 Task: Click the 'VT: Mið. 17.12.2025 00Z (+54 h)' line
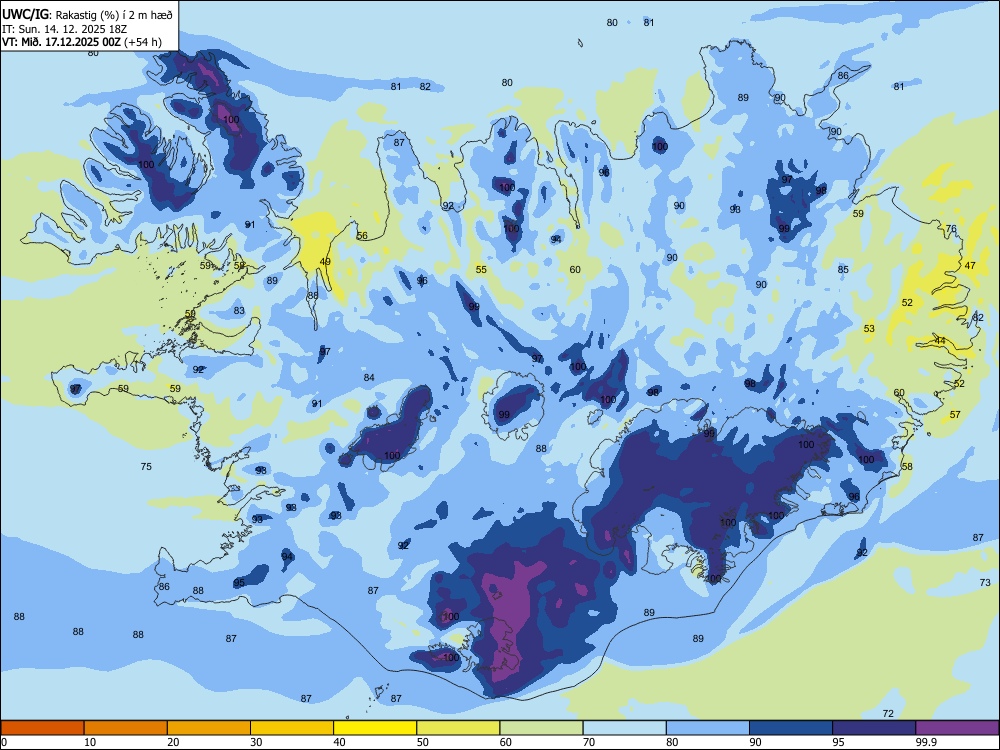(82, 42)
